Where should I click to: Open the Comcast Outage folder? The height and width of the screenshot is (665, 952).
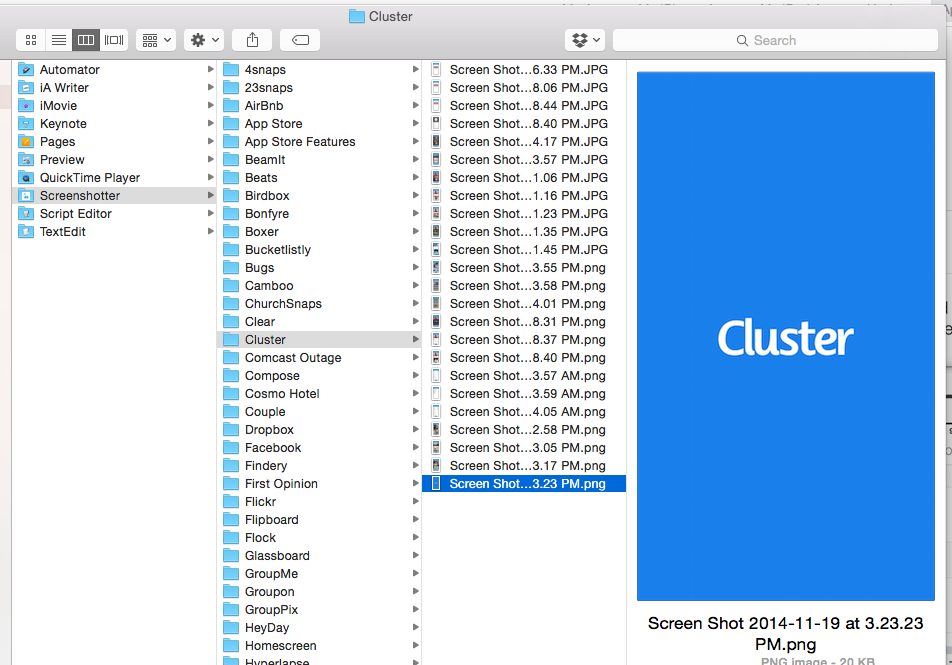(x=319, y=358)
